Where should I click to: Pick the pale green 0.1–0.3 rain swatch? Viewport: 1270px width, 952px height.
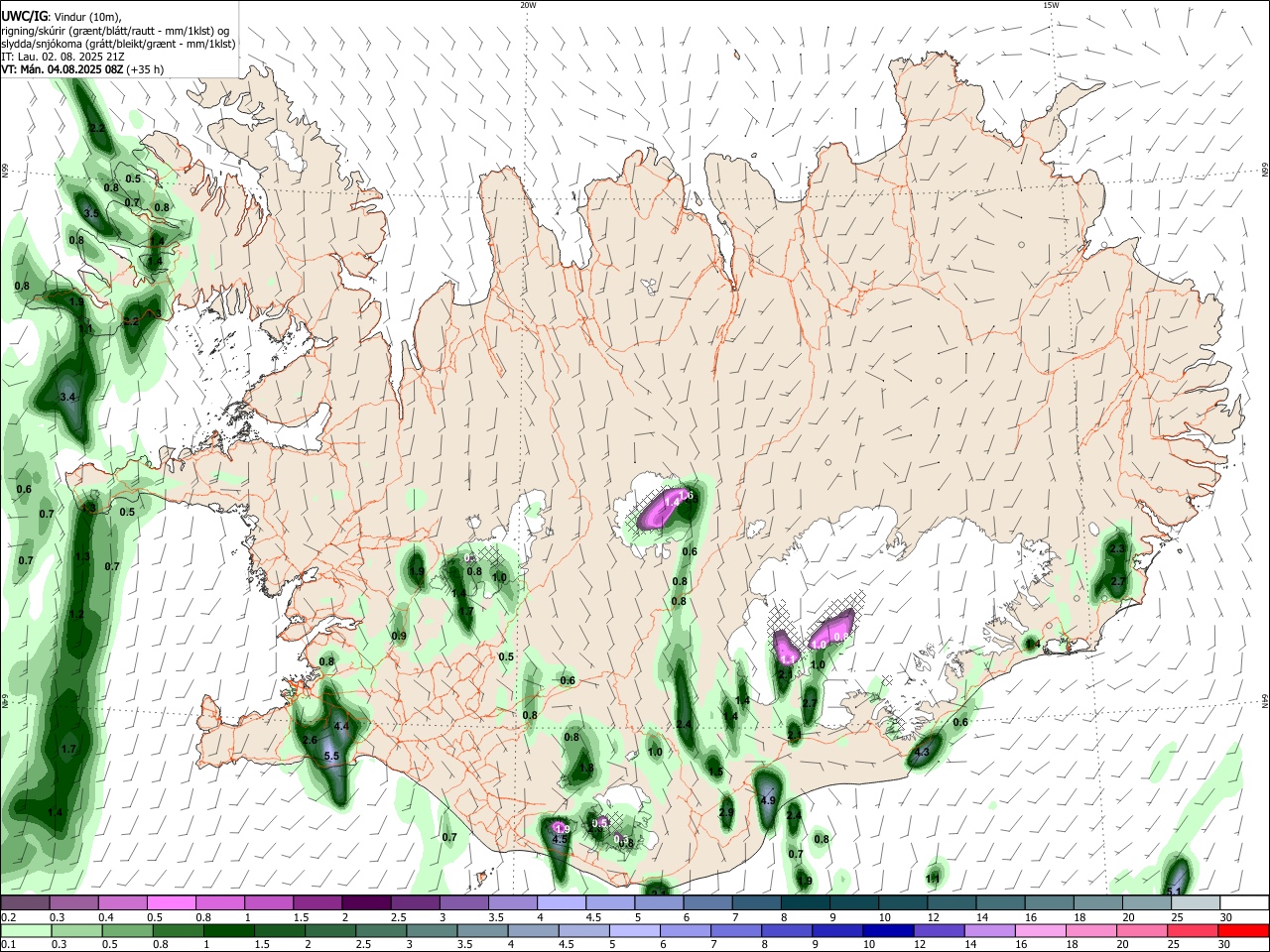click(x=25, y=930)
